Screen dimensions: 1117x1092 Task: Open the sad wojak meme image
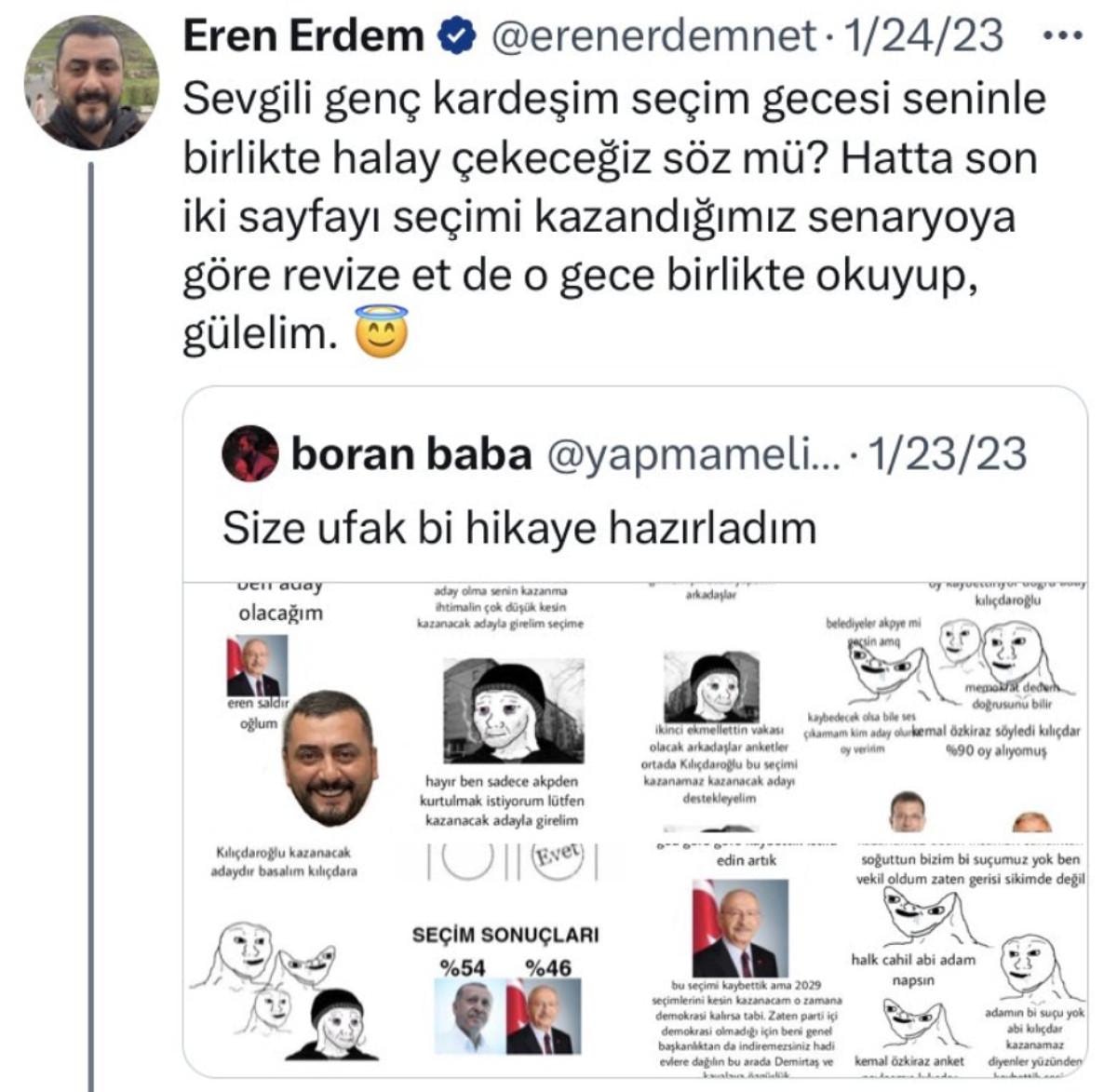511,709
